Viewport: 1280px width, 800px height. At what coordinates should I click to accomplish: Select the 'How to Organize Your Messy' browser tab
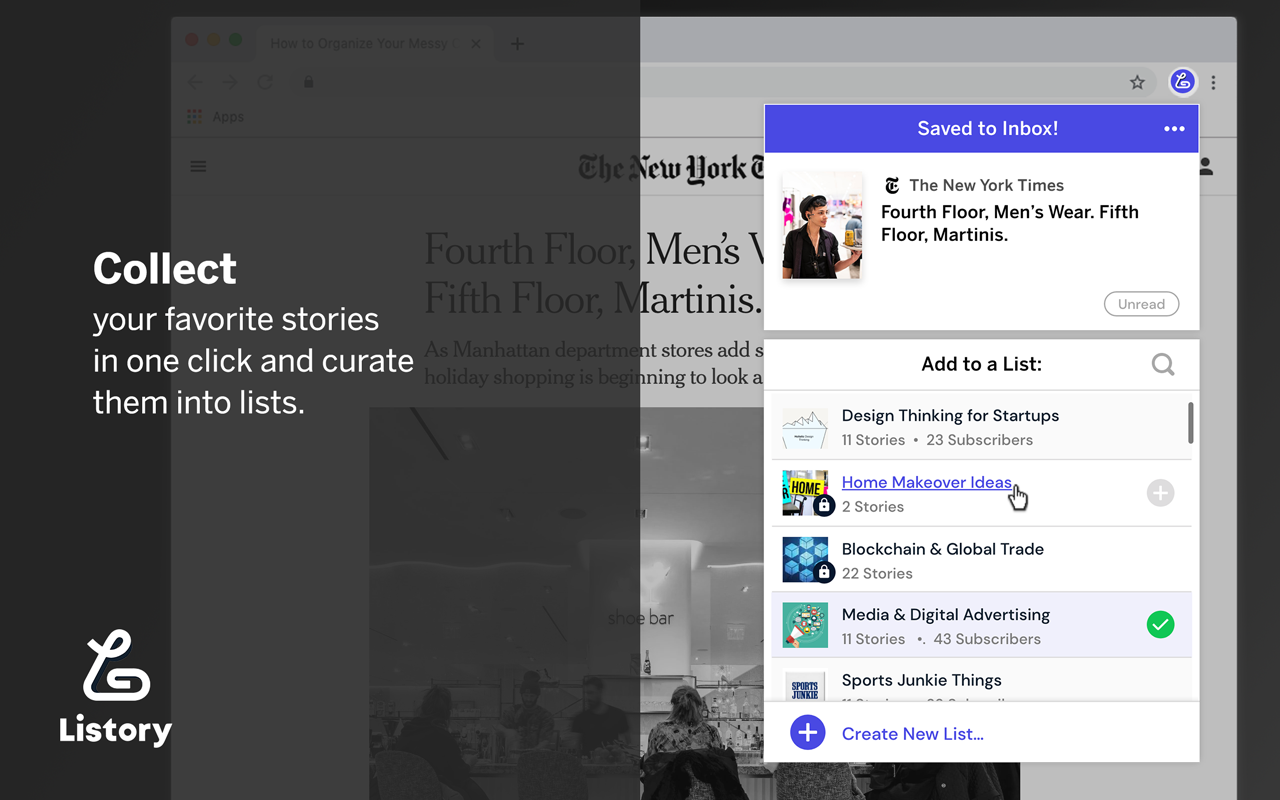click(376, 44)
